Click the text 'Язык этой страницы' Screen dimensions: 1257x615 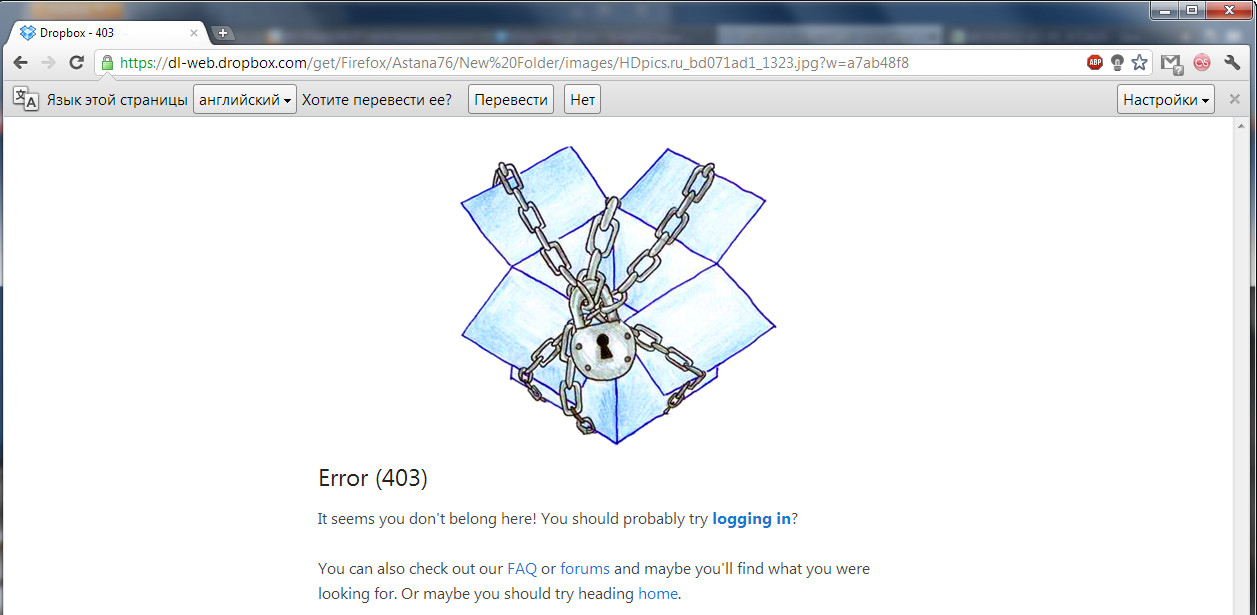point(117,99)
